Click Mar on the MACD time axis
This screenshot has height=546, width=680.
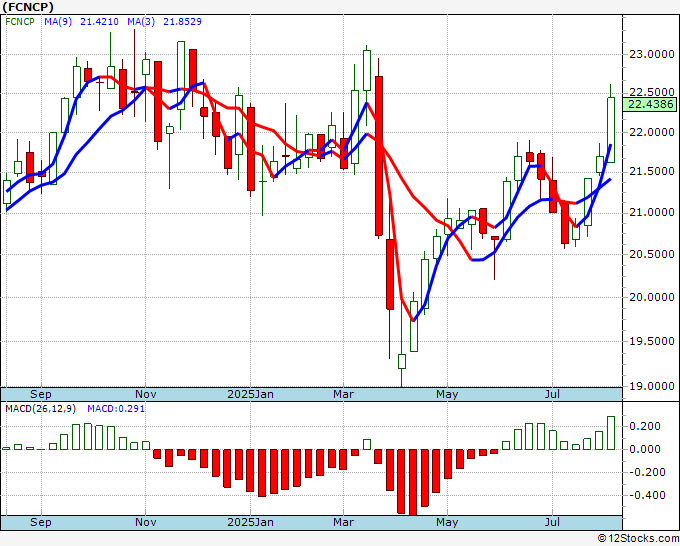[343, 522]
